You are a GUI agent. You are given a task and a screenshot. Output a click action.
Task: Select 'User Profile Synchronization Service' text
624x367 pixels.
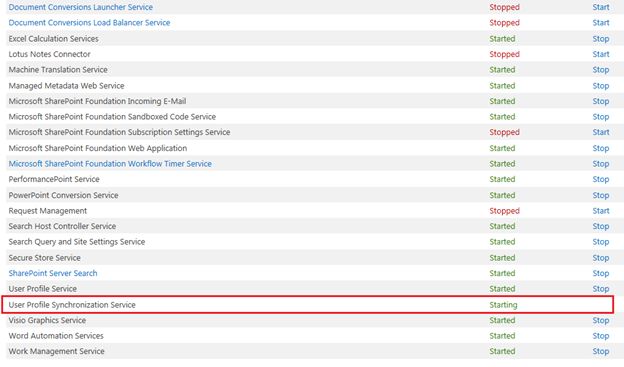click(72, 305)
